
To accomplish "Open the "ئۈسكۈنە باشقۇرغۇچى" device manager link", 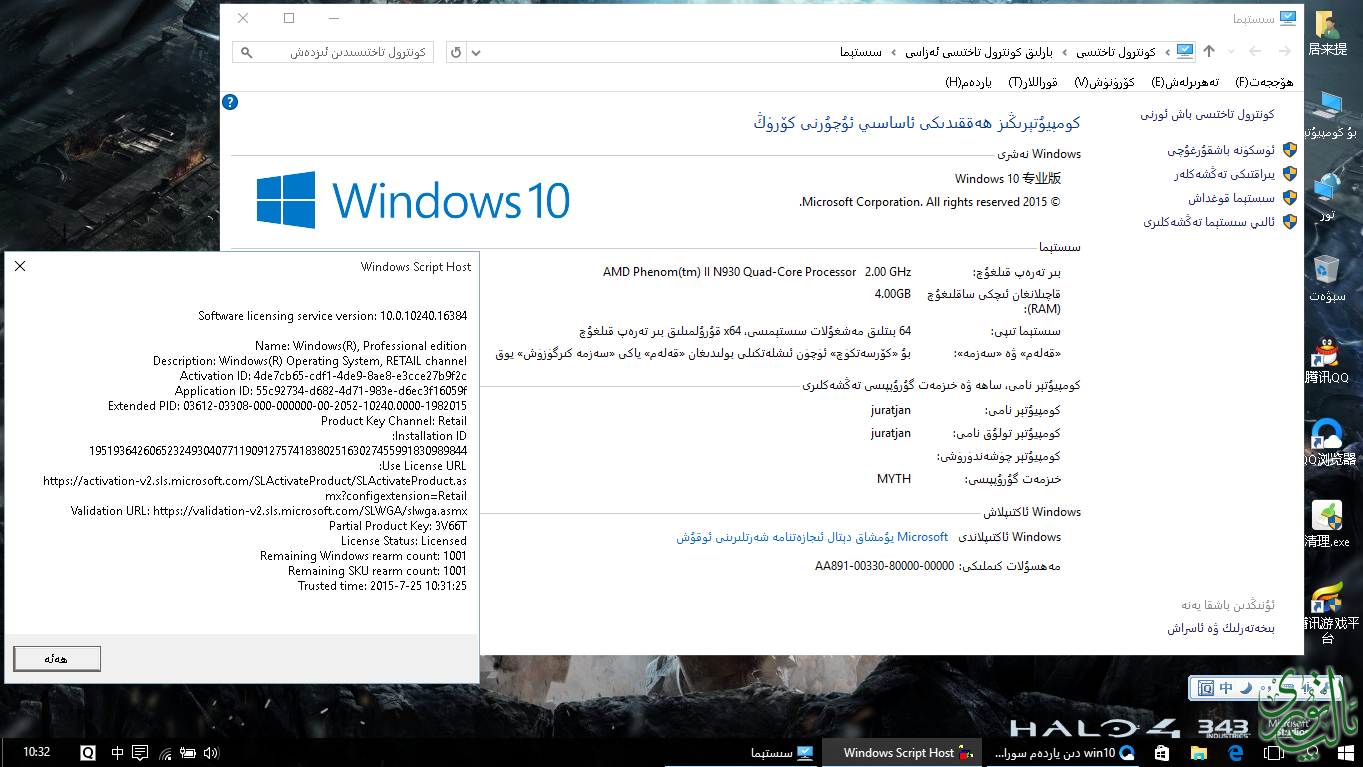I will [1221, 150].
